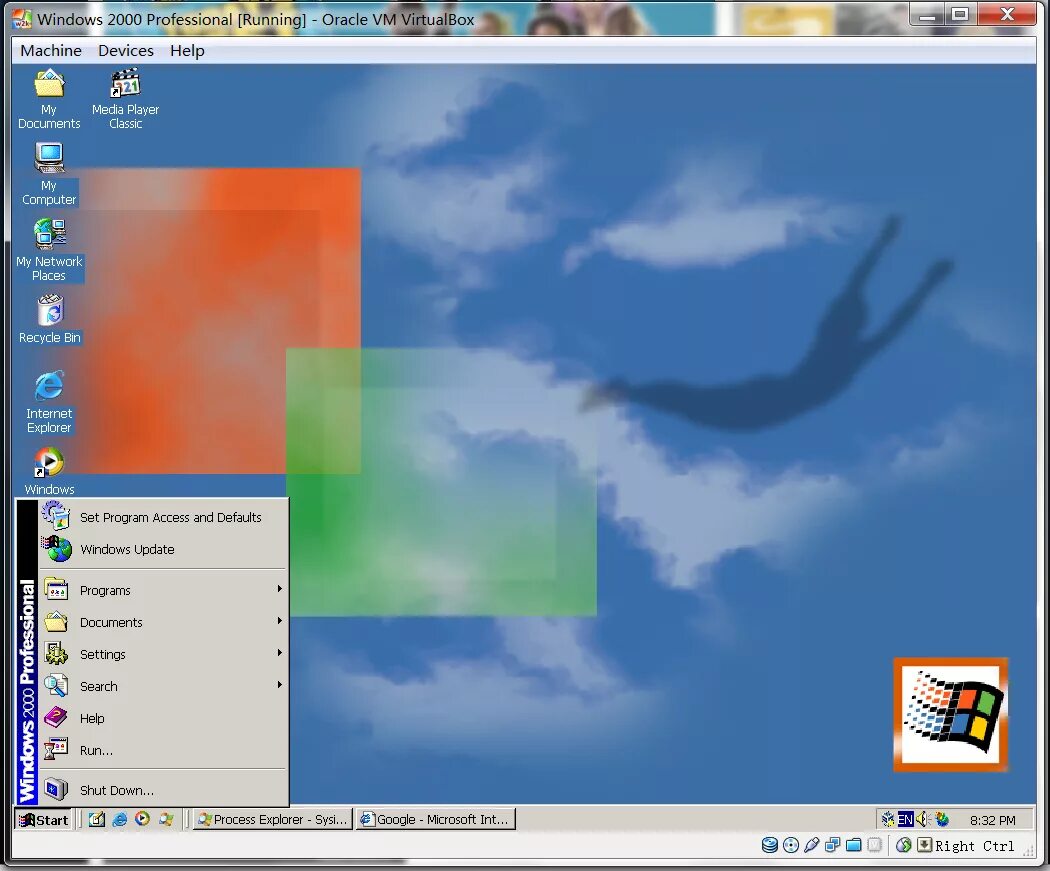This screenshot has height=871, width=1050.
Task: Click the EN language indicator in tray
Action: click(x=905, y=819)
